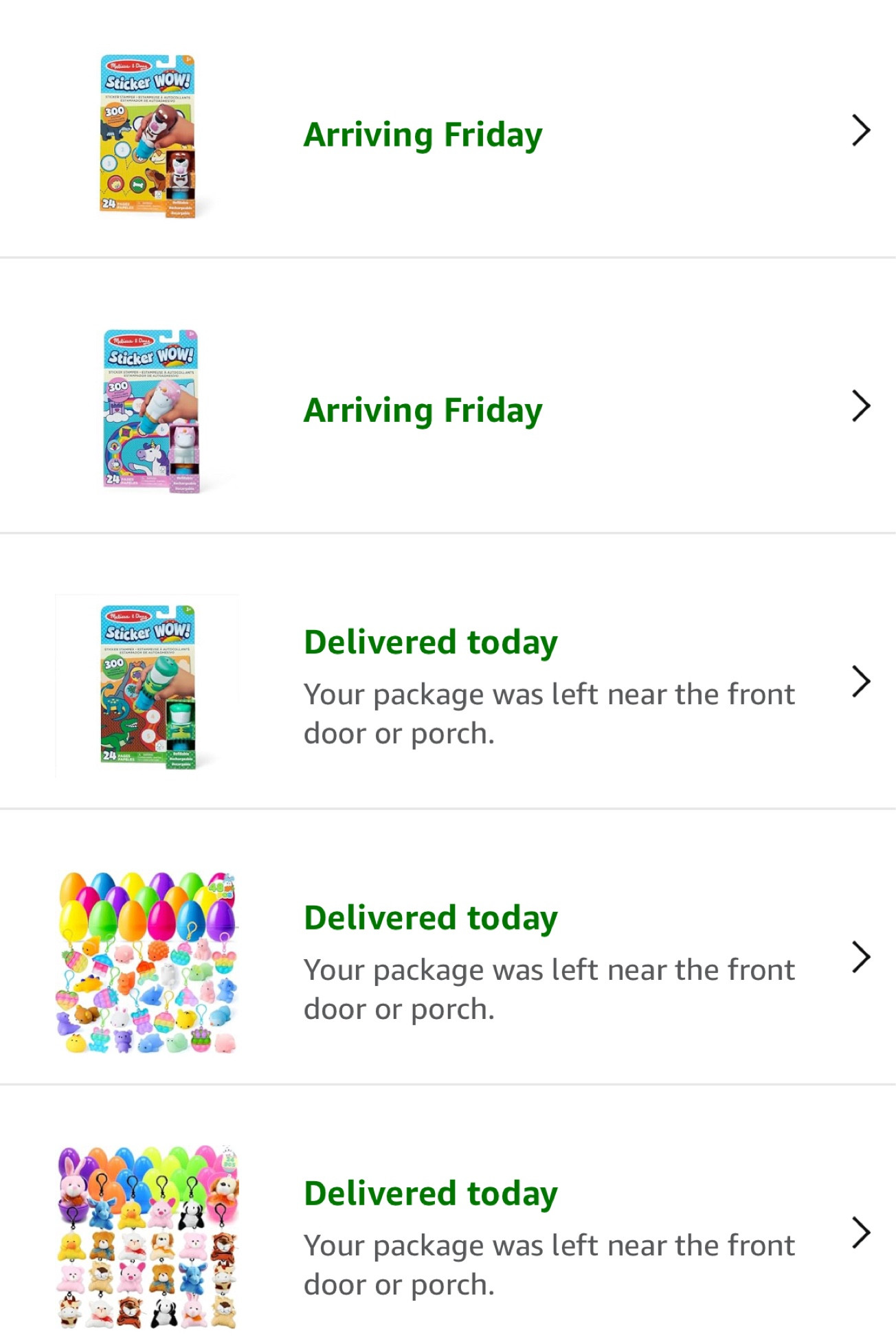896x1344 pixels.
Task: Click Delivered today for the squishy toy eggs
Action: pos(431,918)
